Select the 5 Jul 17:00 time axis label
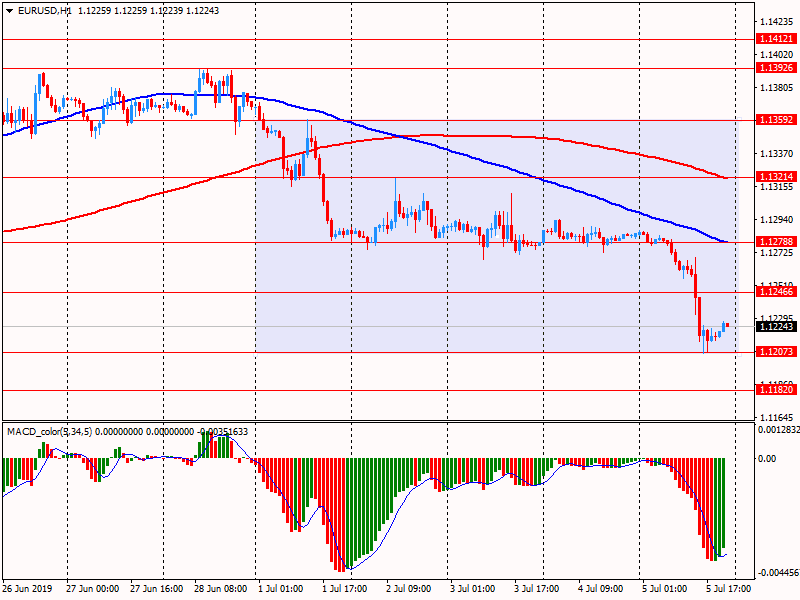Image resolution: width=800 pixels, height=600 pixels. click(x=729, y=589)
